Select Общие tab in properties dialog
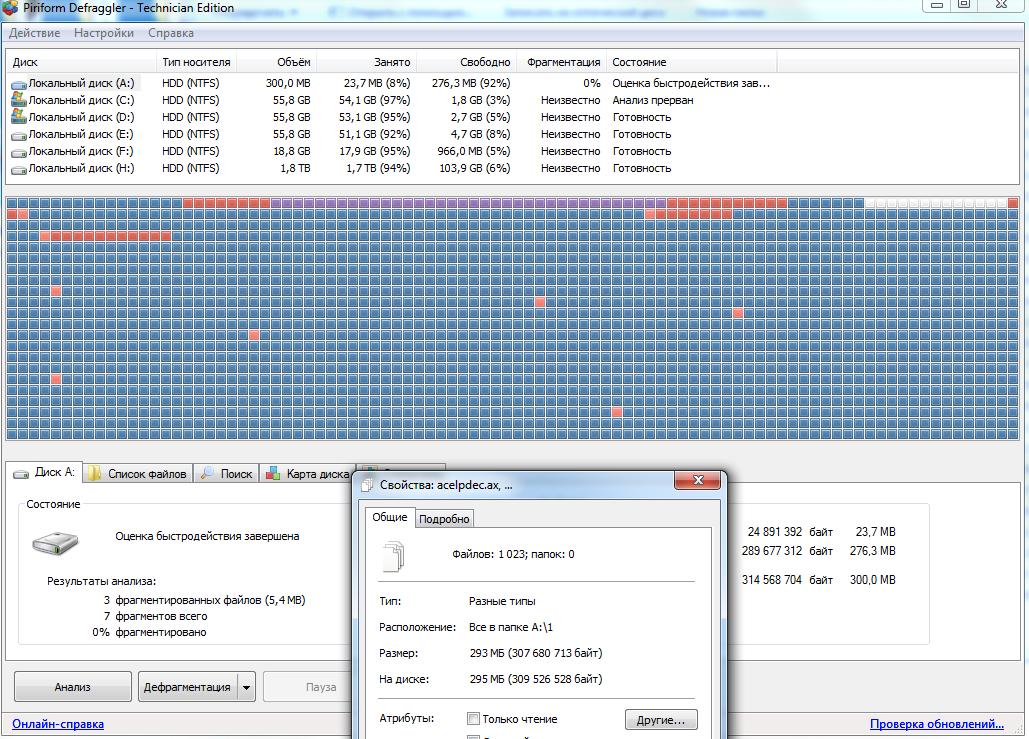The image size is (1029, 739). pos(390,517)
